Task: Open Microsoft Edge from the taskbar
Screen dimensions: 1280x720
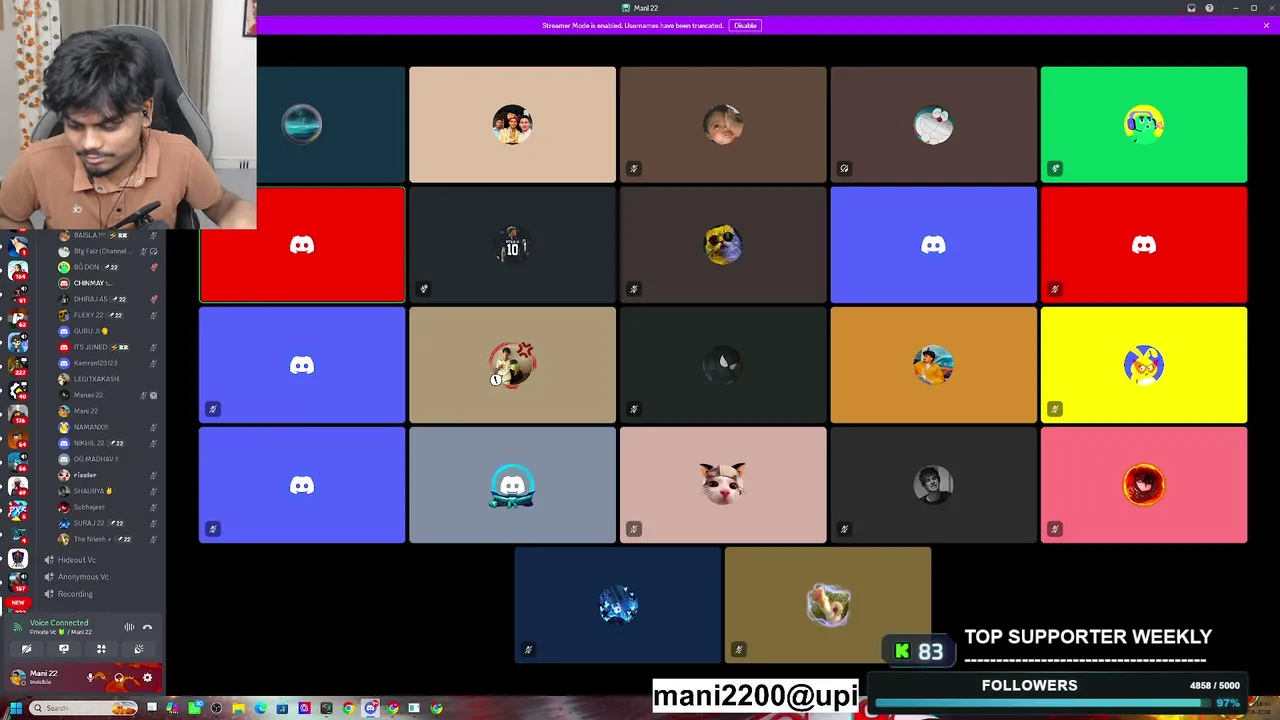Action: (260, 708)
